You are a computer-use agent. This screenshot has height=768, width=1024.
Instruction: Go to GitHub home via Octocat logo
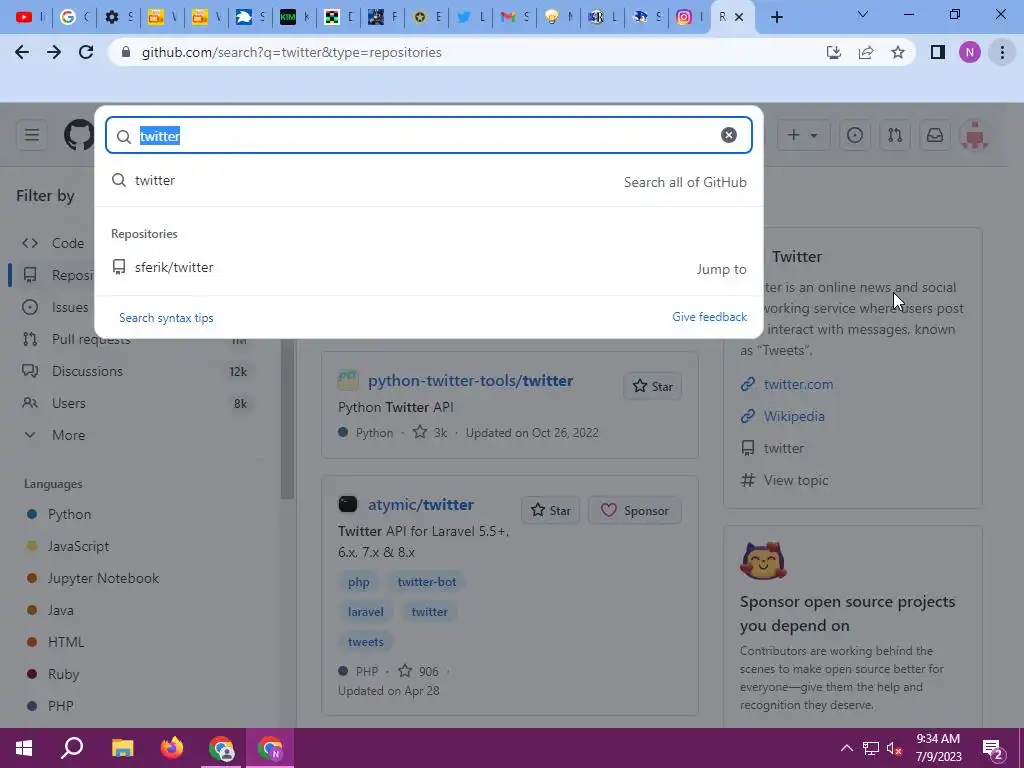(x=78, y=135)
